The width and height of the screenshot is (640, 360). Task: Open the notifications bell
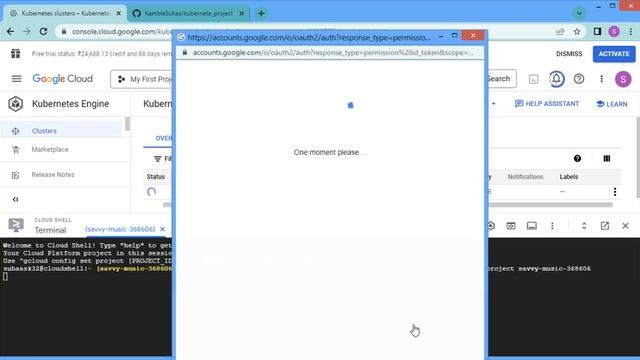pos(556,79)
